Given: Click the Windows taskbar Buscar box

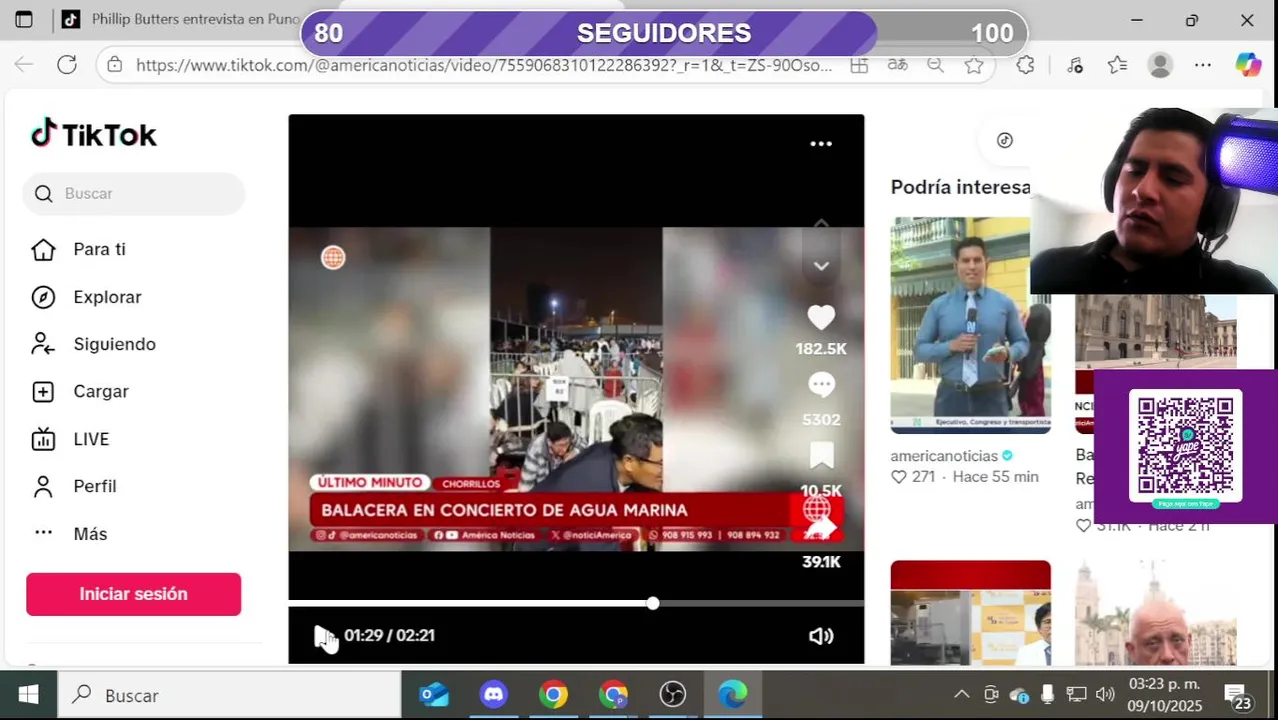Looking at the screenshot, I should point(230,695).
